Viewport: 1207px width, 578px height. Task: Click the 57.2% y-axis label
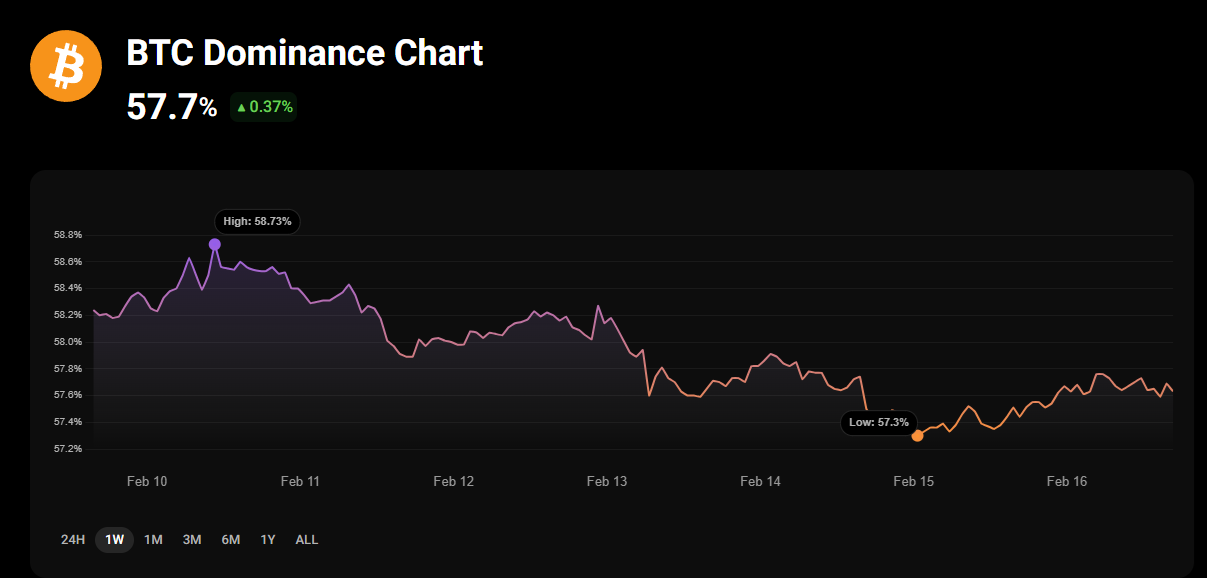pyautogui.click(x=68, y=449)
